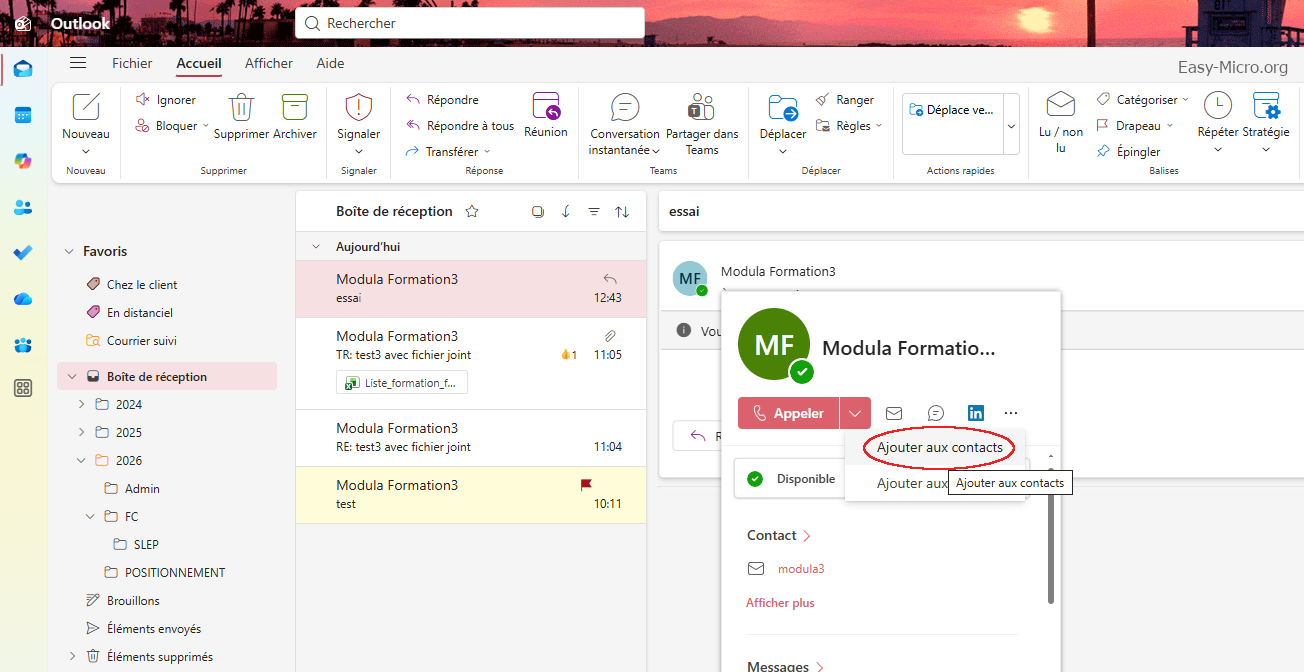This screenshot has width=1304, height=672.
Task: Click the envelope icon in contact card
Action: (894, 413)
